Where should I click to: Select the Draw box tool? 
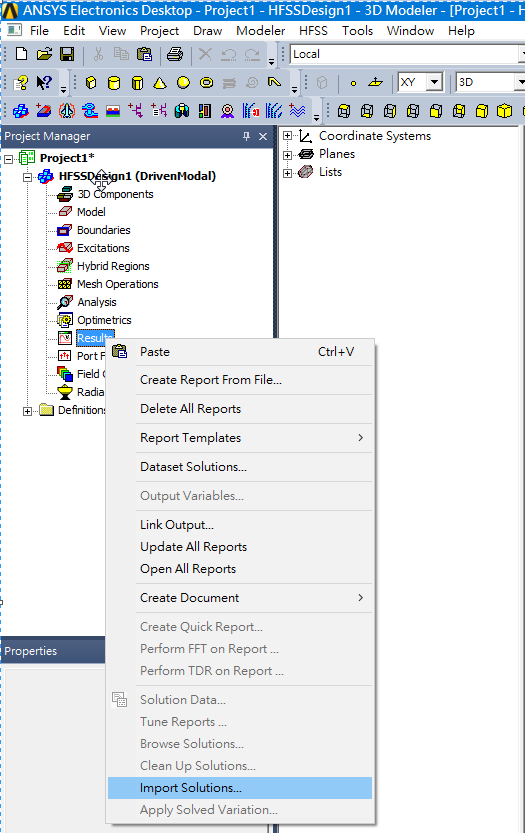coord(91,82)
